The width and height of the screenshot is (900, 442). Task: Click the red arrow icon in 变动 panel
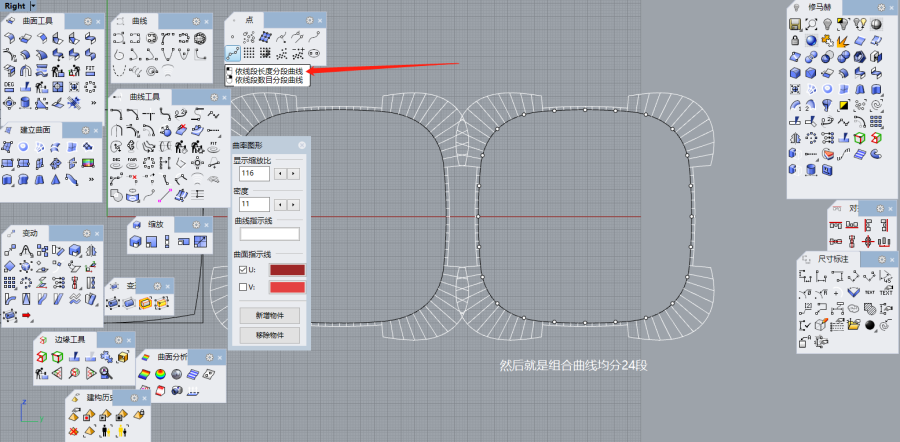(x=27, y=316)
